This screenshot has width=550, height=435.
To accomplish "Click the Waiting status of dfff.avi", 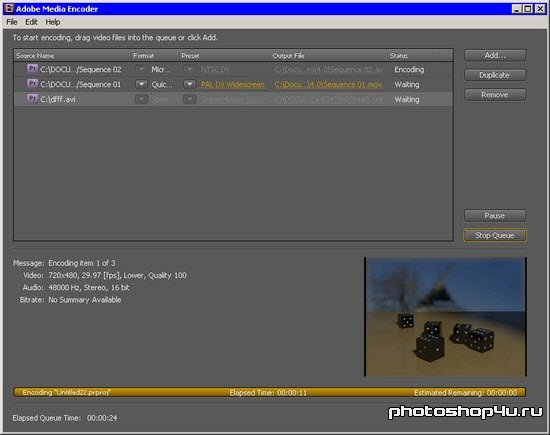I will click(x=407, y=100).
